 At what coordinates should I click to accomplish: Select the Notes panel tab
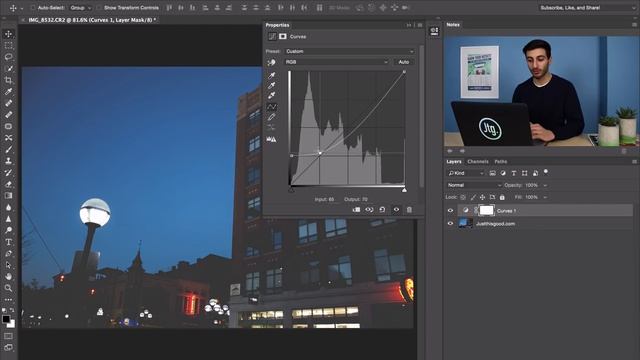[453, 25]
